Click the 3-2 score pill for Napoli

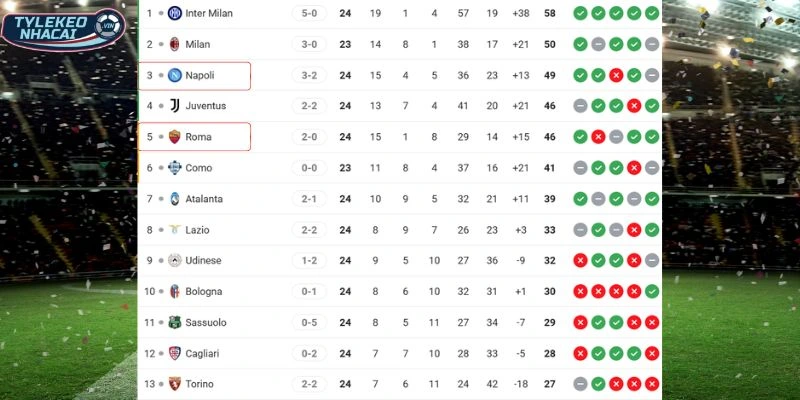pyautogui.click(x=309, y=75)
